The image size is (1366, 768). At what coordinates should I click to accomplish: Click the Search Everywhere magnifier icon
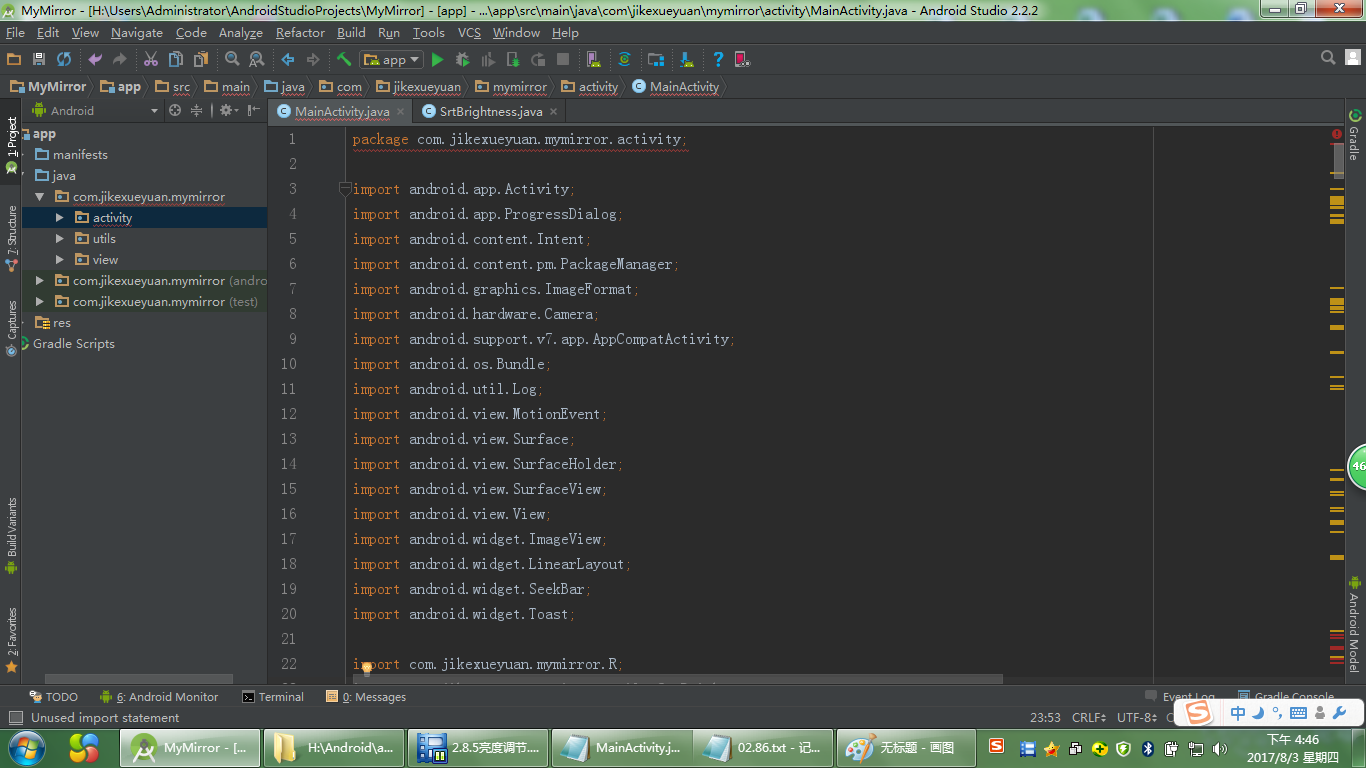coord(1328,58)
